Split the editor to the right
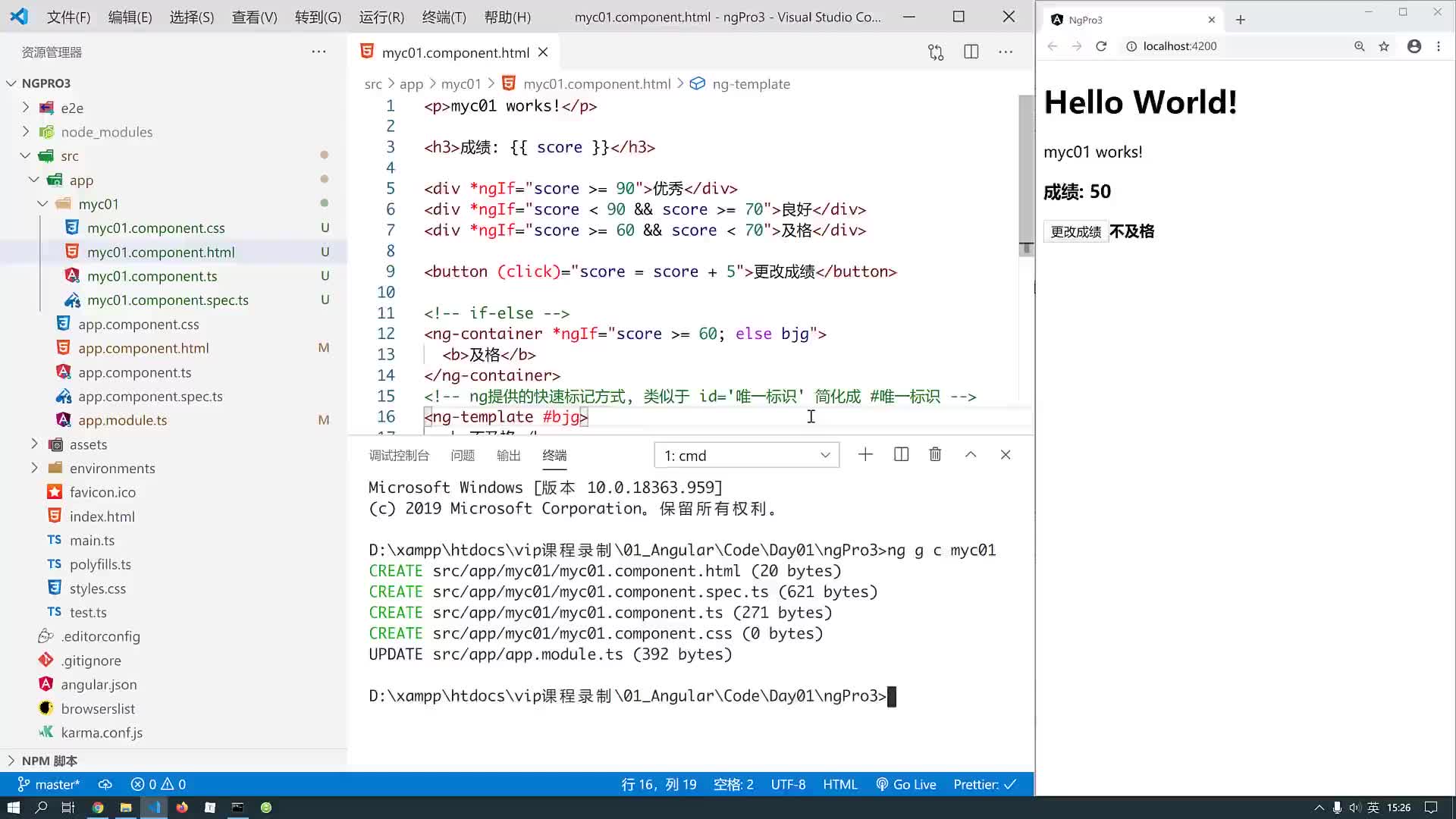Image resolution: width=1456 pixels, height=819 pixels. coord(971,52)
